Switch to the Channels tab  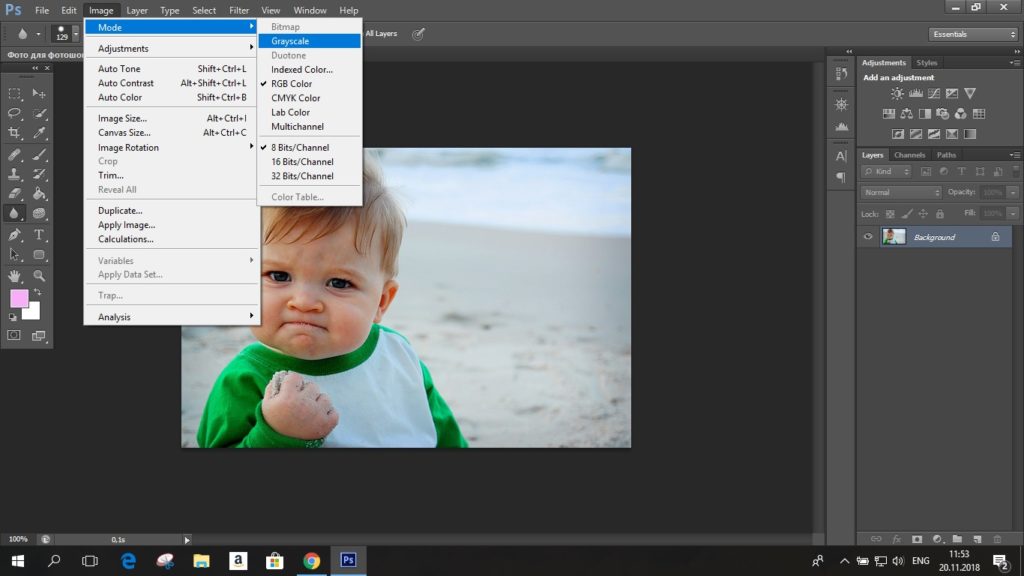[909, 155]
